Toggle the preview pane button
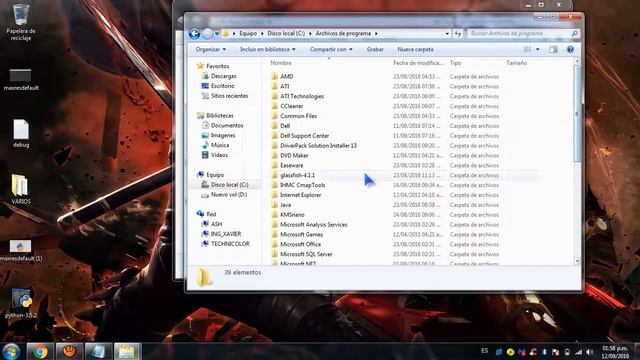640x360 pixels. 553,49
